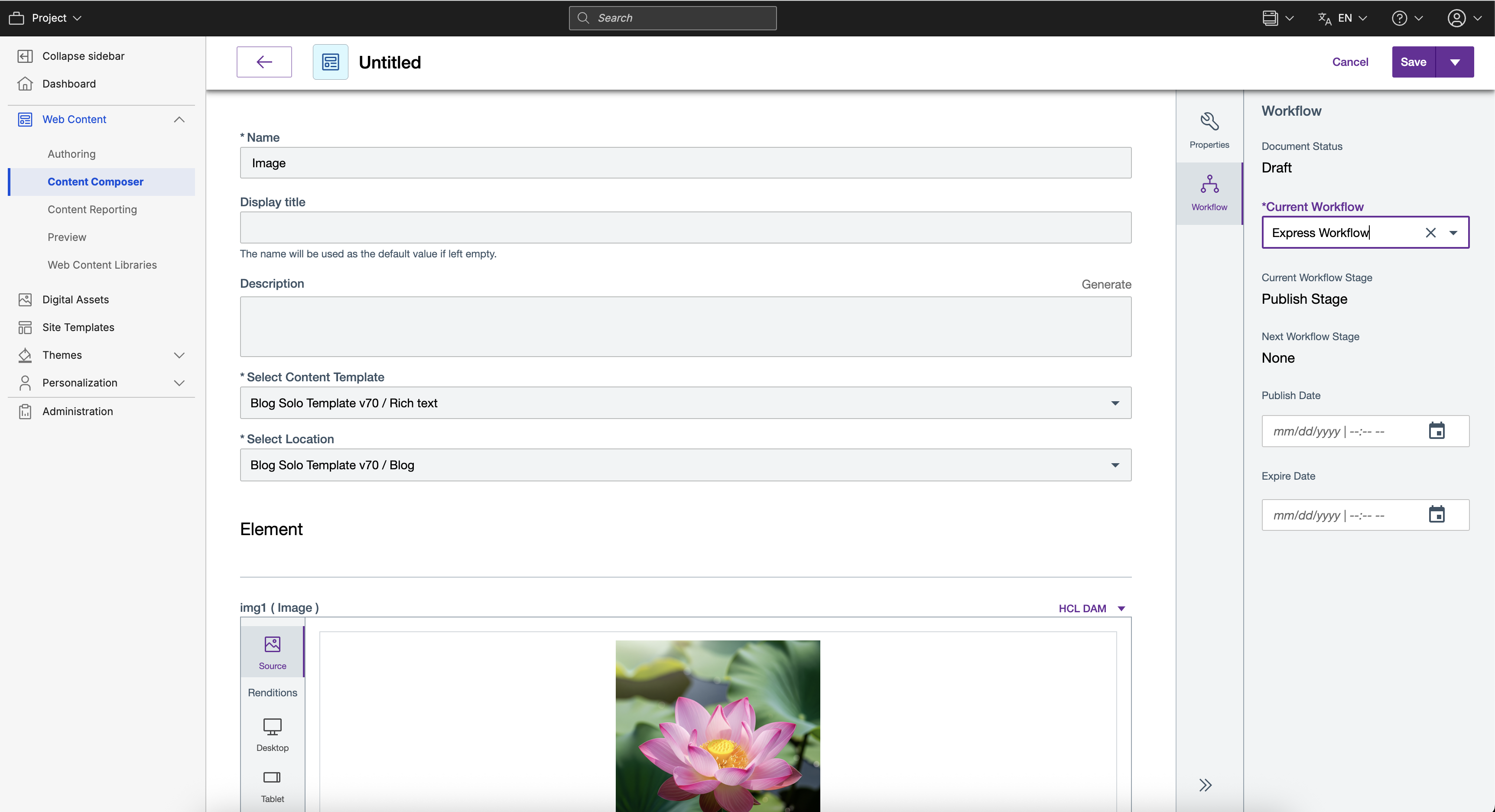Open the Dashboard home icon
The image size is (1495, 812).
tap(26, 84)
